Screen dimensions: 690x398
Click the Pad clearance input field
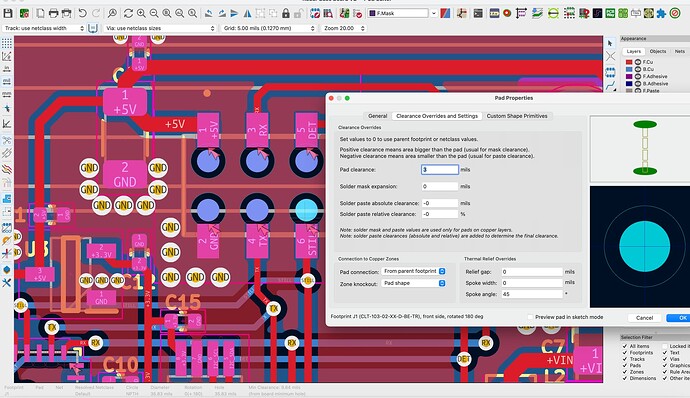(440, 170)
